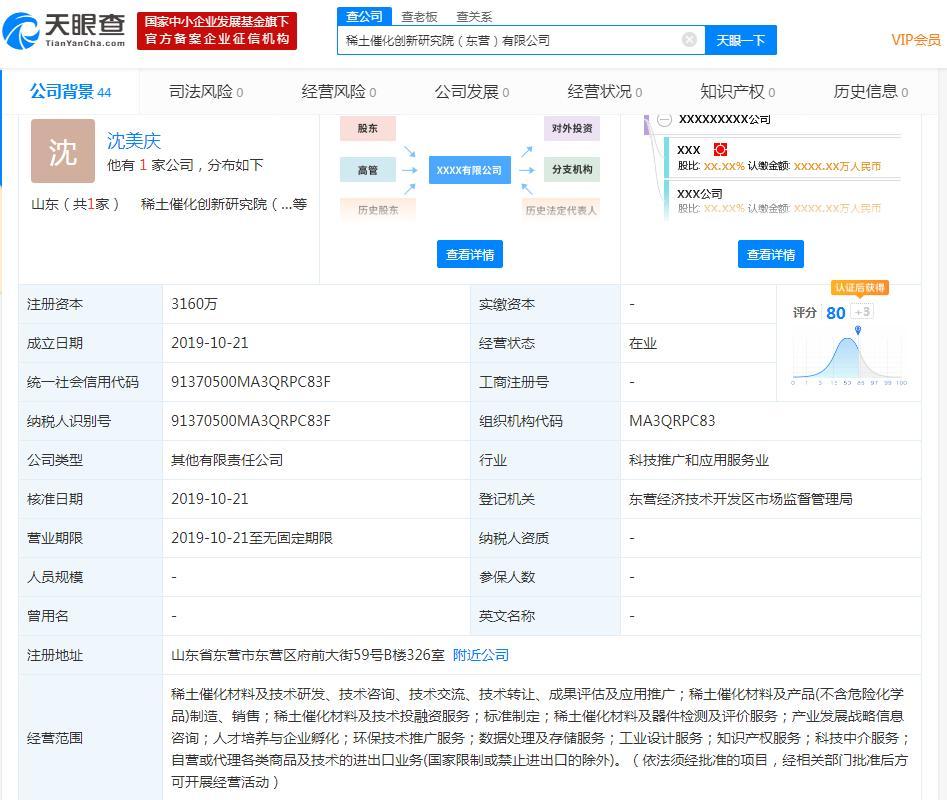Open the 司法风险 tab
Screen dimensions: 947x800
pos(206,92)
